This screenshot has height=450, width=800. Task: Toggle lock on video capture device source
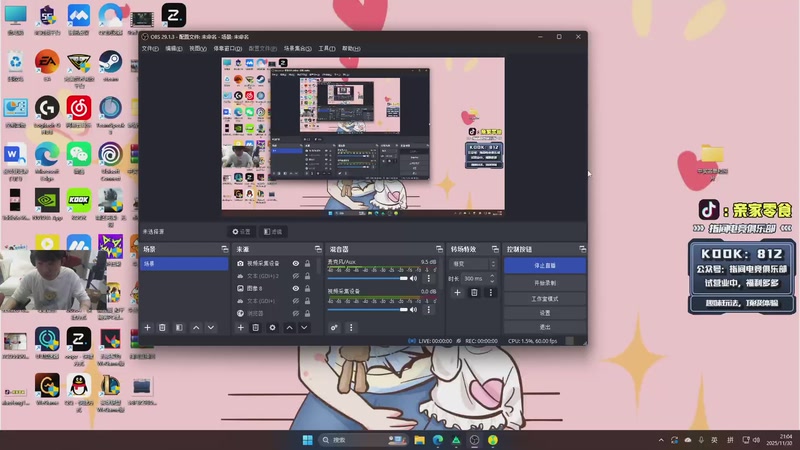click(307, 263)
